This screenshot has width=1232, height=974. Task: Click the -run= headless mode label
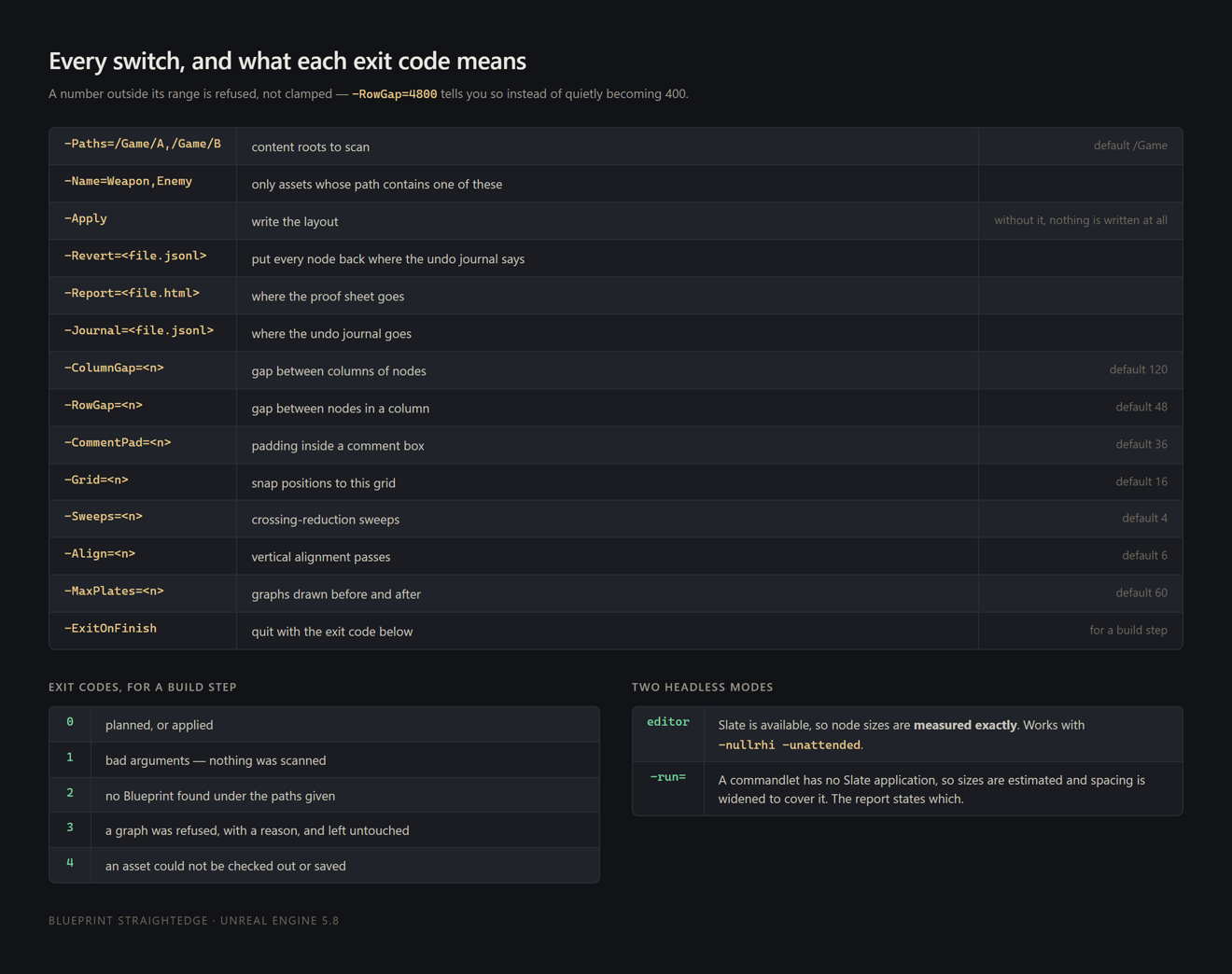pyautogui.click(x=668, y=777)
